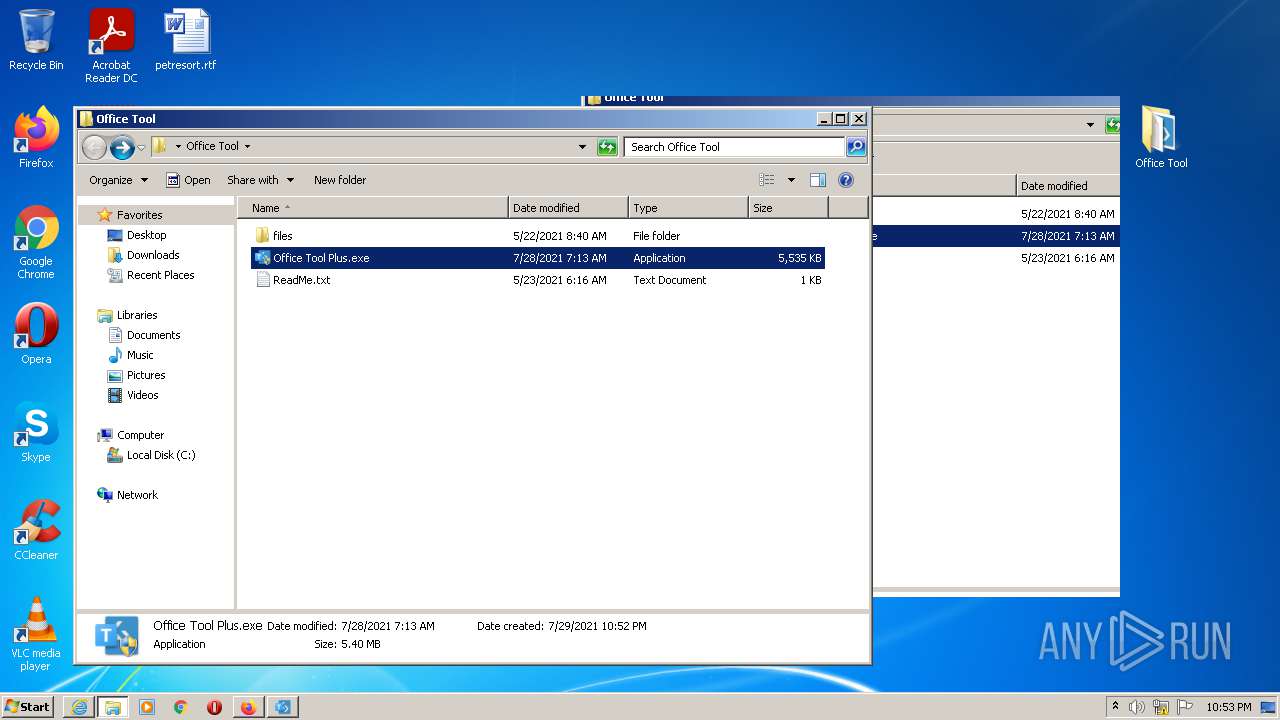Open Desktop in navigation pane

146,235
